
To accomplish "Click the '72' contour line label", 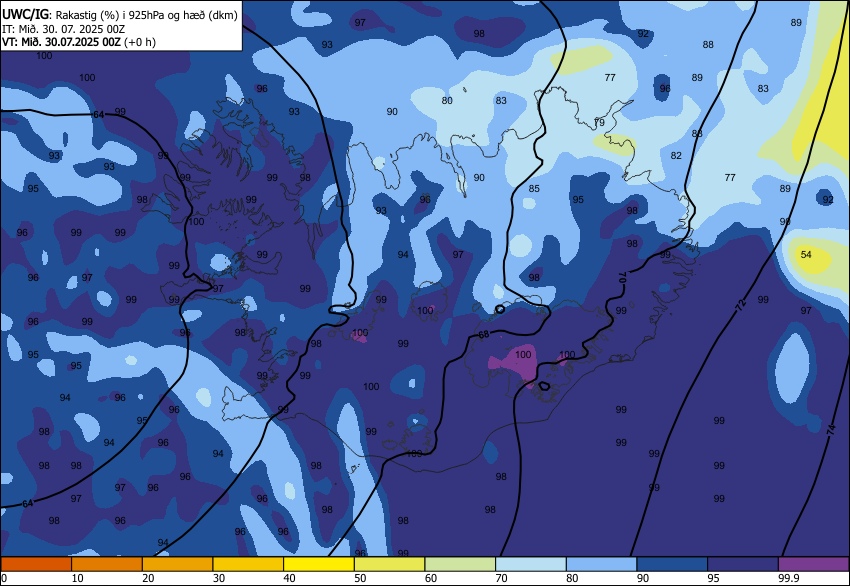I will click(740, 304).
